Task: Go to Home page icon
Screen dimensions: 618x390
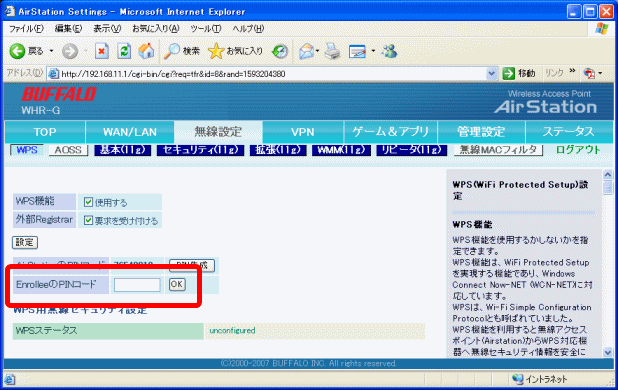Action: click(146, 51)
